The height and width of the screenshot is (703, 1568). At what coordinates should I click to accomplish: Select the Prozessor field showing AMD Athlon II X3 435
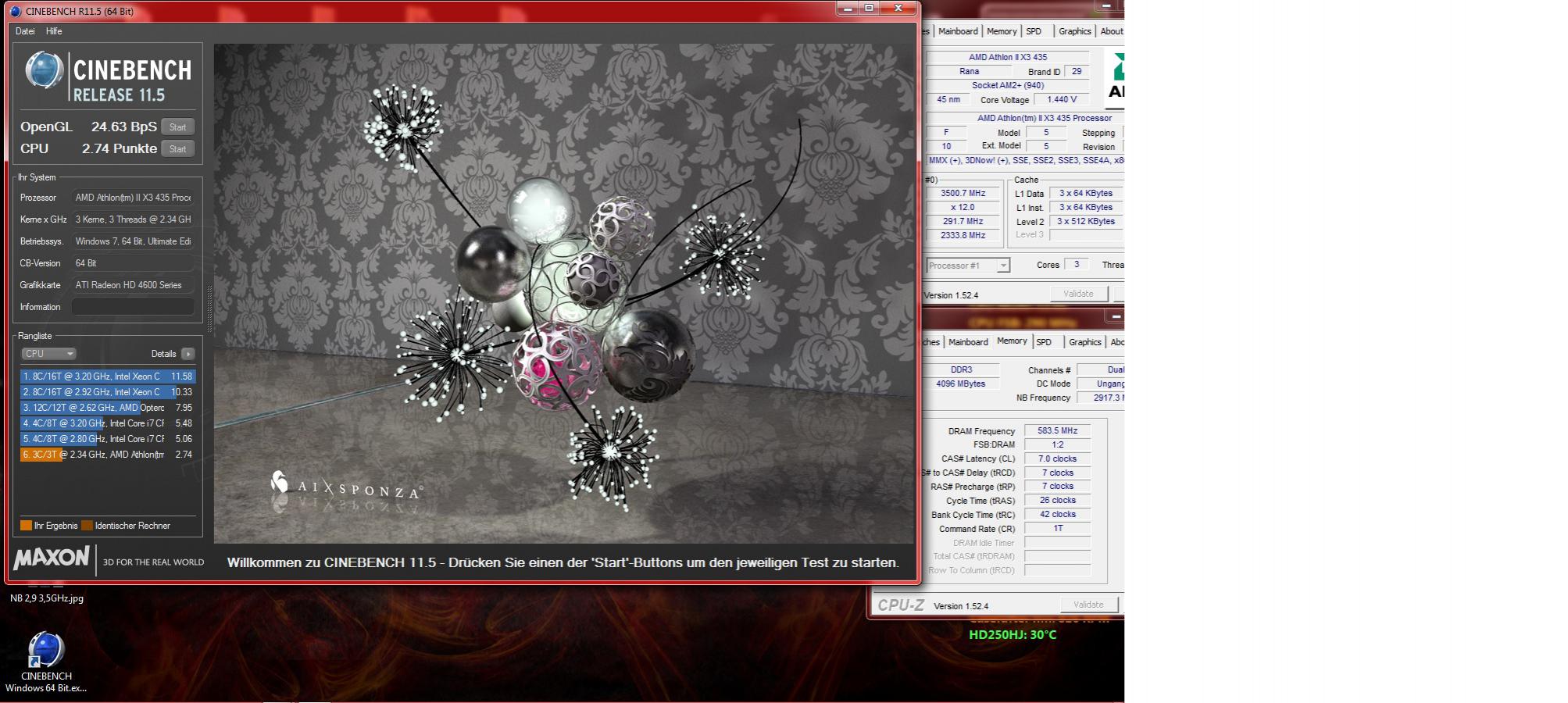[133, 198]
